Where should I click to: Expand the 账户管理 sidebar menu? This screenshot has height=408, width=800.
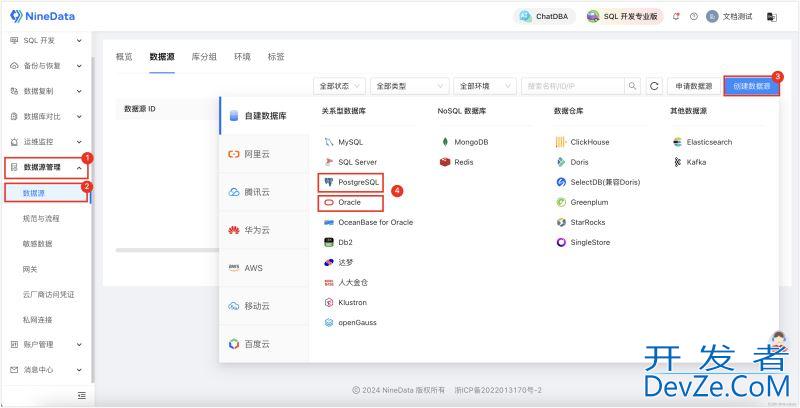46,345
